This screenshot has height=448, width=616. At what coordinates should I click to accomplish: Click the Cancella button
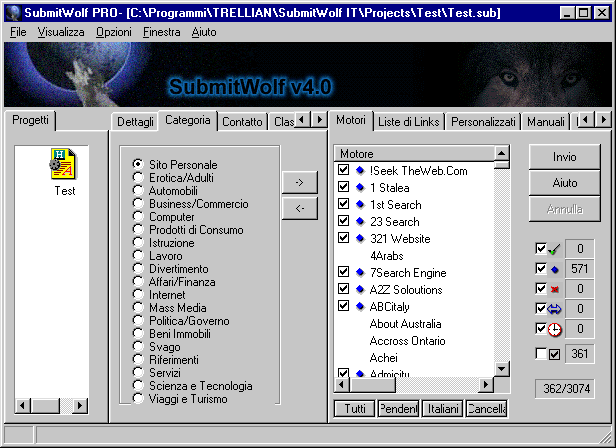pos(486,409)
